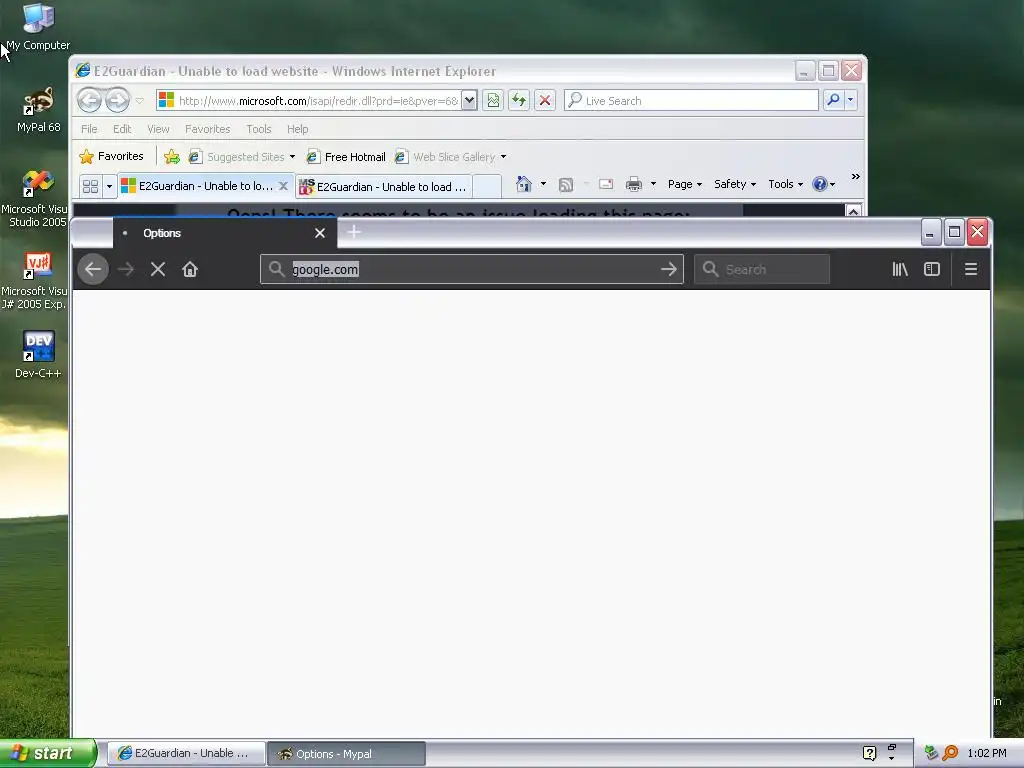Click Mypal stop loading X button
This screenshot has height=768, width=1024.
(158, 269)
